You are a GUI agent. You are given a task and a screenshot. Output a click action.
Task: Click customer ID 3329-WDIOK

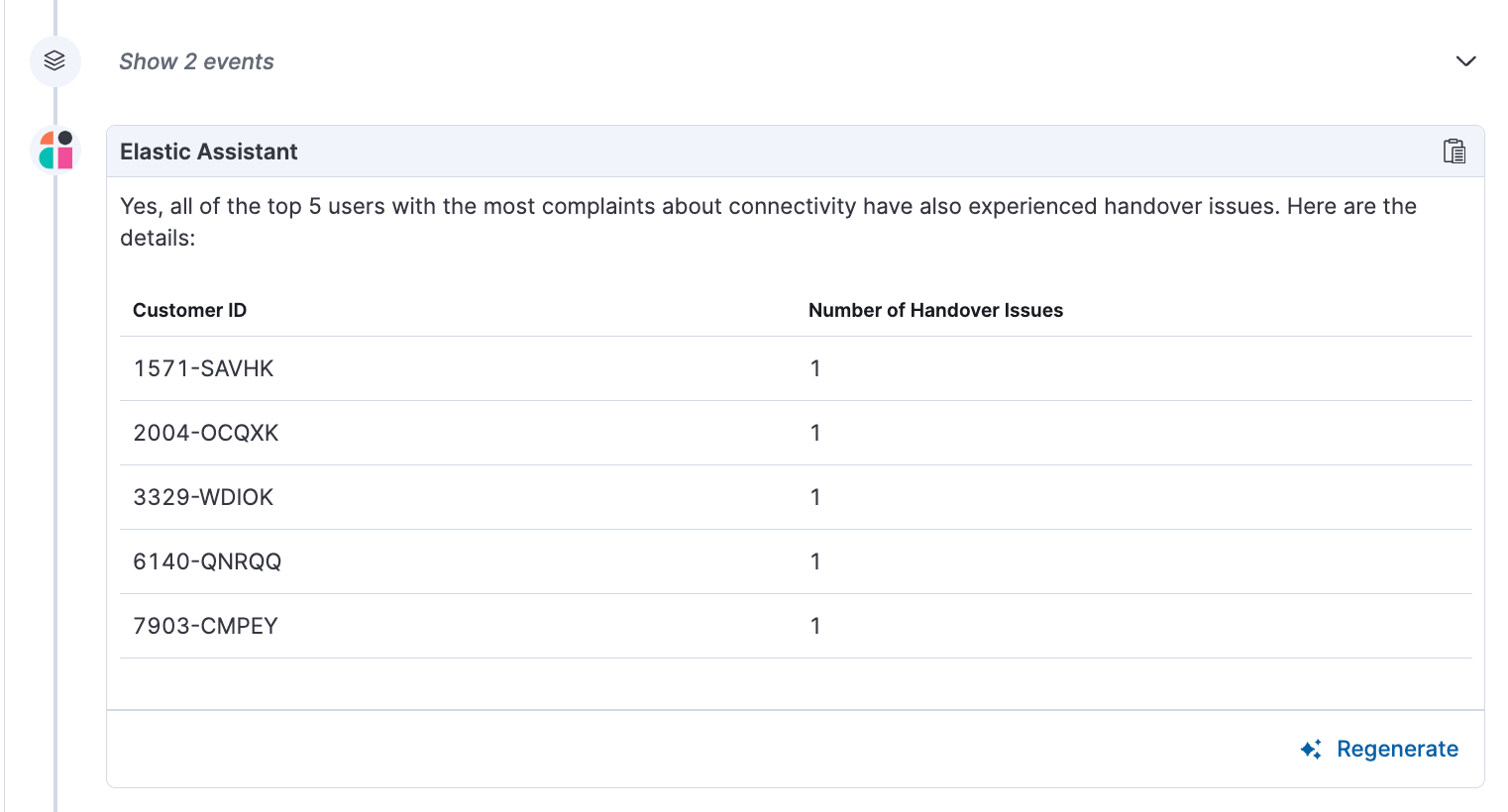203,497
